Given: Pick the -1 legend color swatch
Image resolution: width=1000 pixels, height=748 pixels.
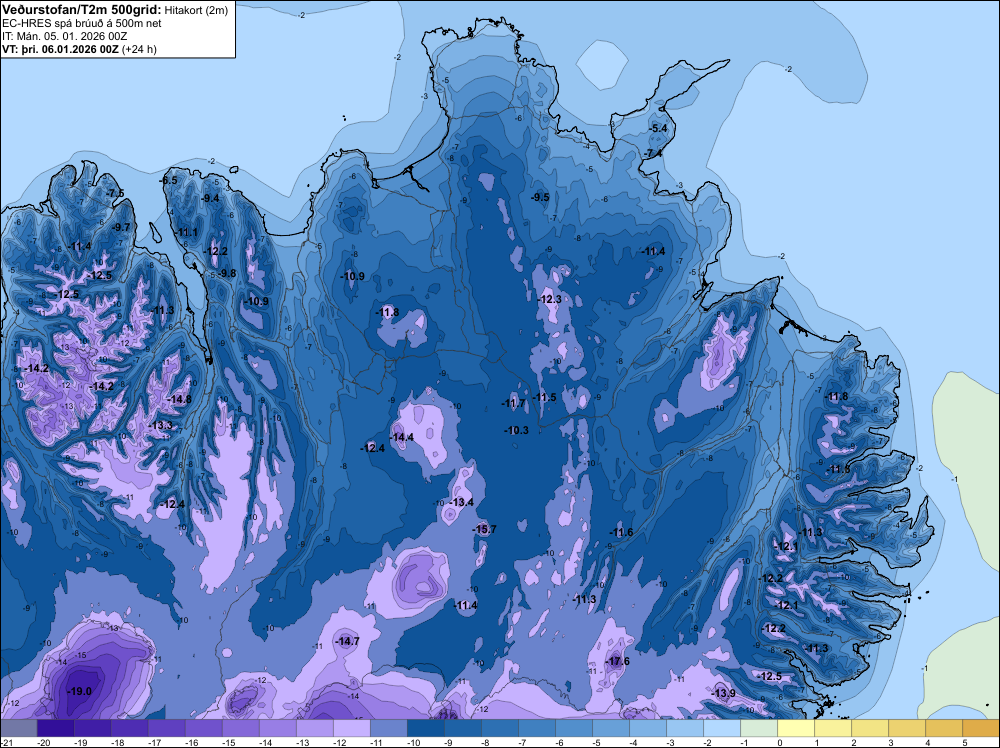Looking at the screenshot, I should point(758,728).
